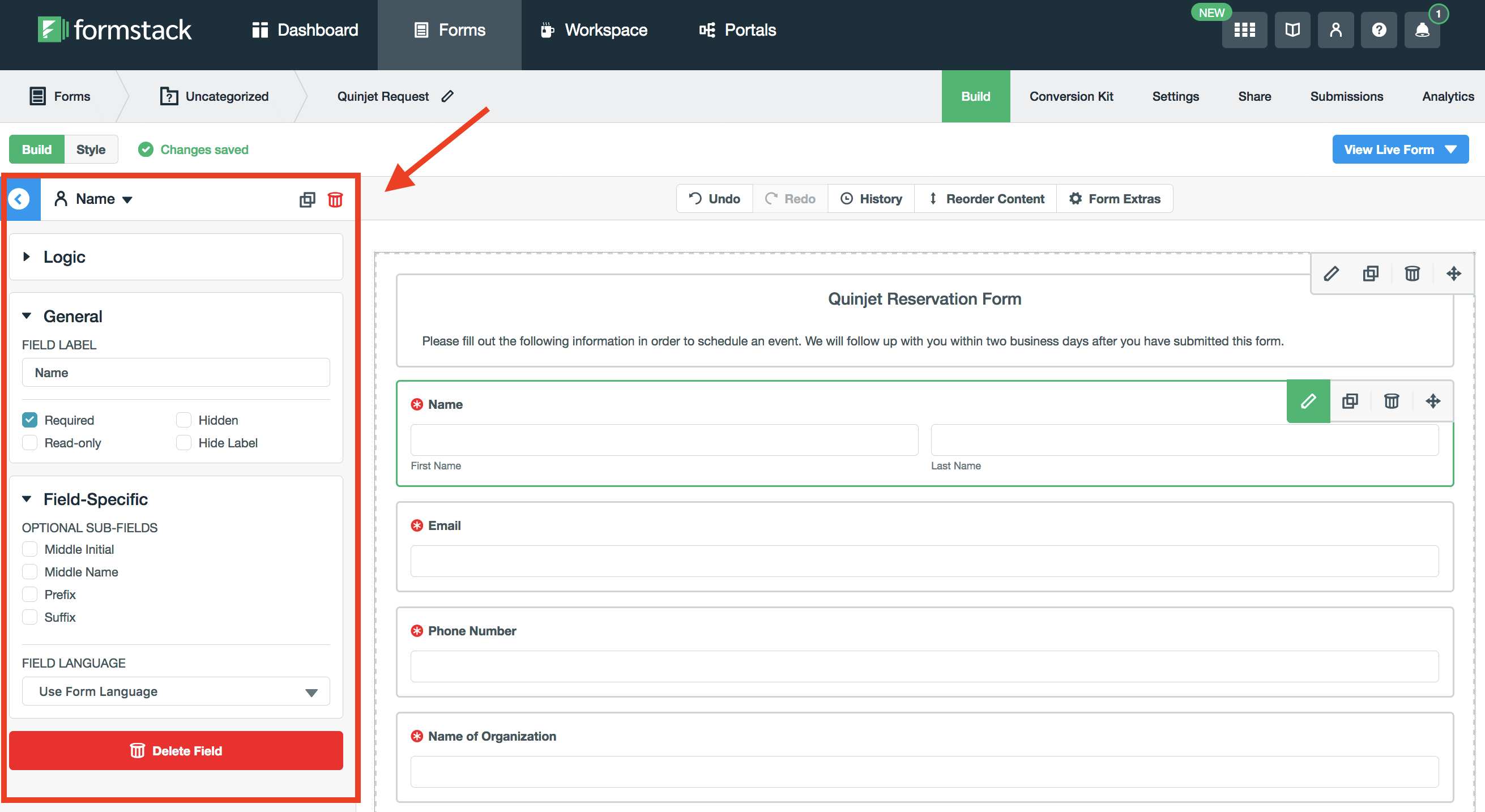Check the Middle Initial sub-field
This screenshot has height=812, width=1485.
click(30, 549)
